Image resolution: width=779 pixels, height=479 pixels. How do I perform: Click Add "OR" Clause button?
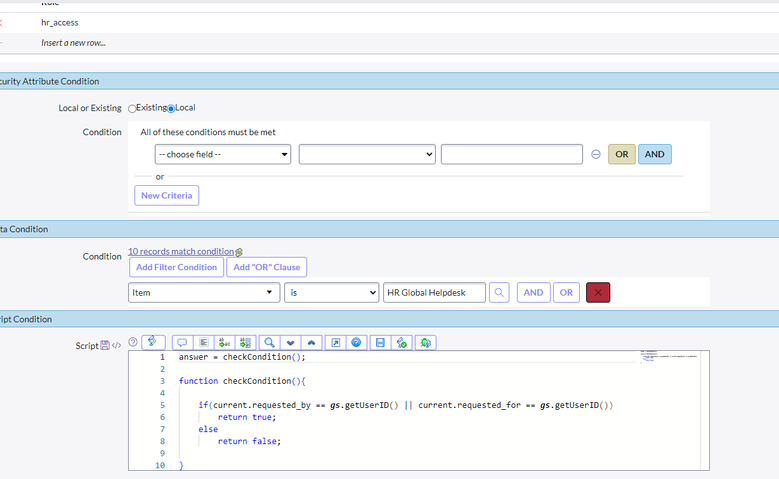(x=267, y=267)
